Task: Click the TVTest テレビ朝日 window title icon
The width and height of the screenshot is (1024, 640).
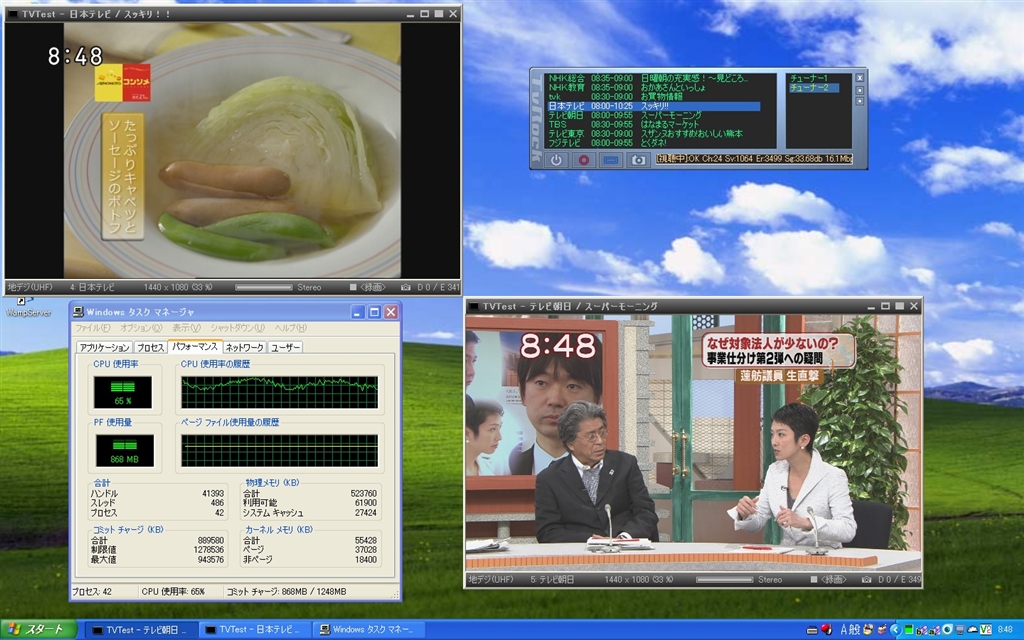Action: pyautogui.click(x=473, y=306)
